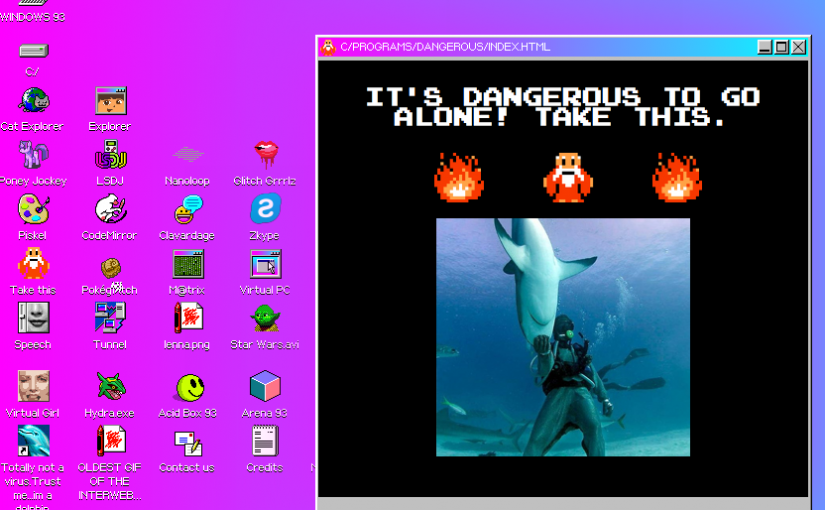Click the C:/PROGRAMS/DANGEROUS/INDEX.HTML title text
This screenshot has height=510, width=825.
[445, 47]
